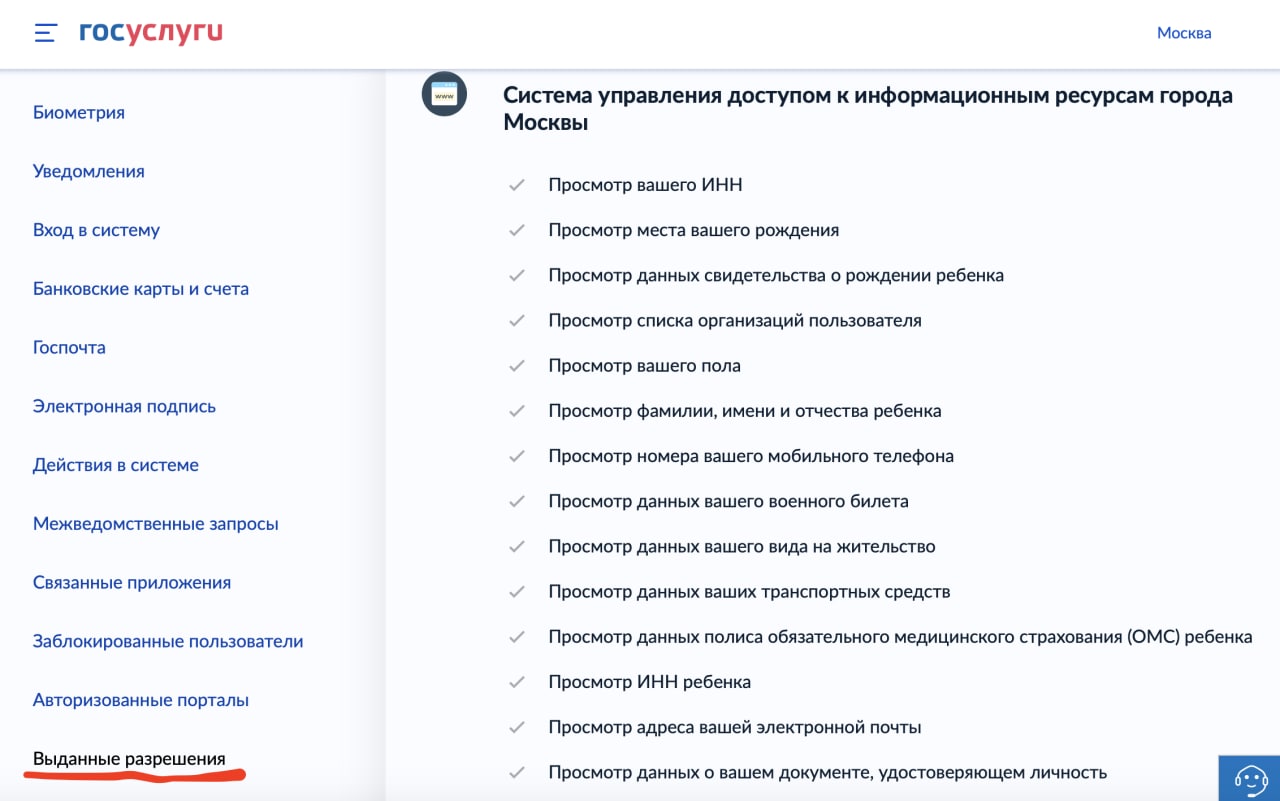Open the Биометрия section
The image size is (1280, 801).
coord(79,113)
